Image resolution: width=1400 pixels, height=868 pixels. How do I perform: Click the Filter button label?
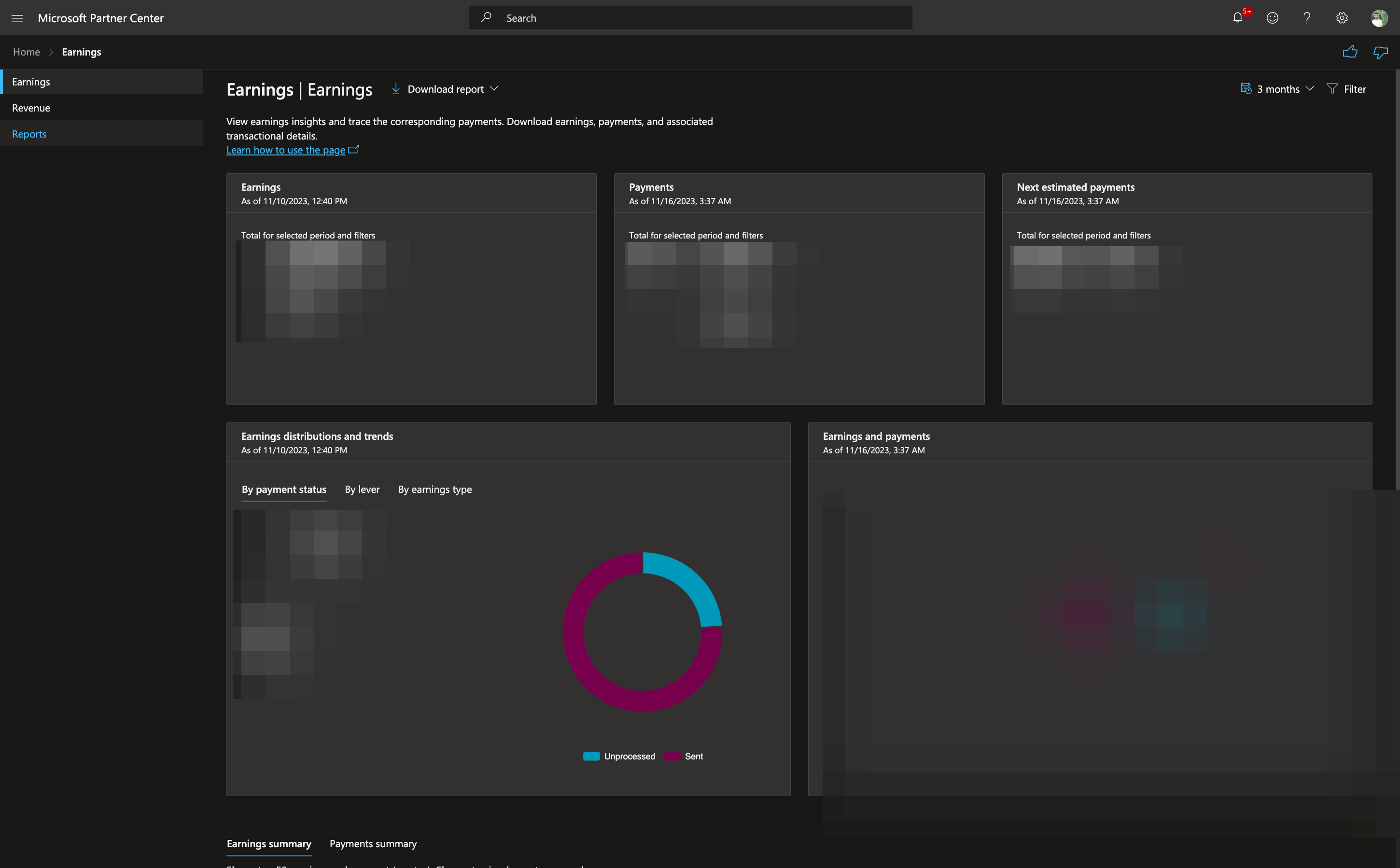[x=1354, y=89]
